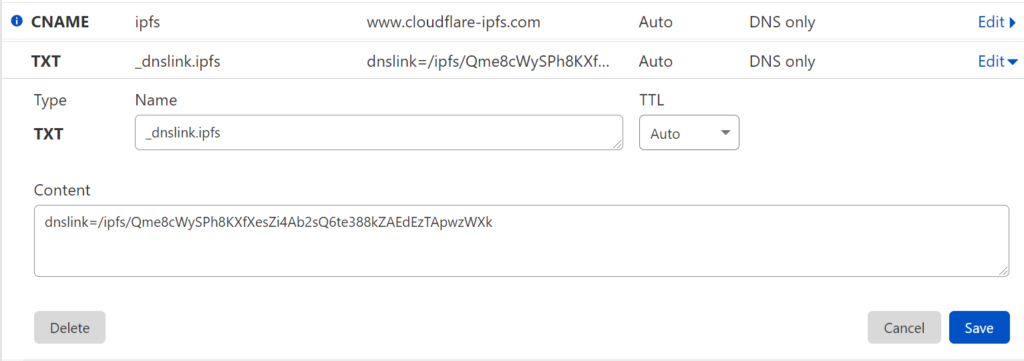Click inside the Content text area

[521, 241]
